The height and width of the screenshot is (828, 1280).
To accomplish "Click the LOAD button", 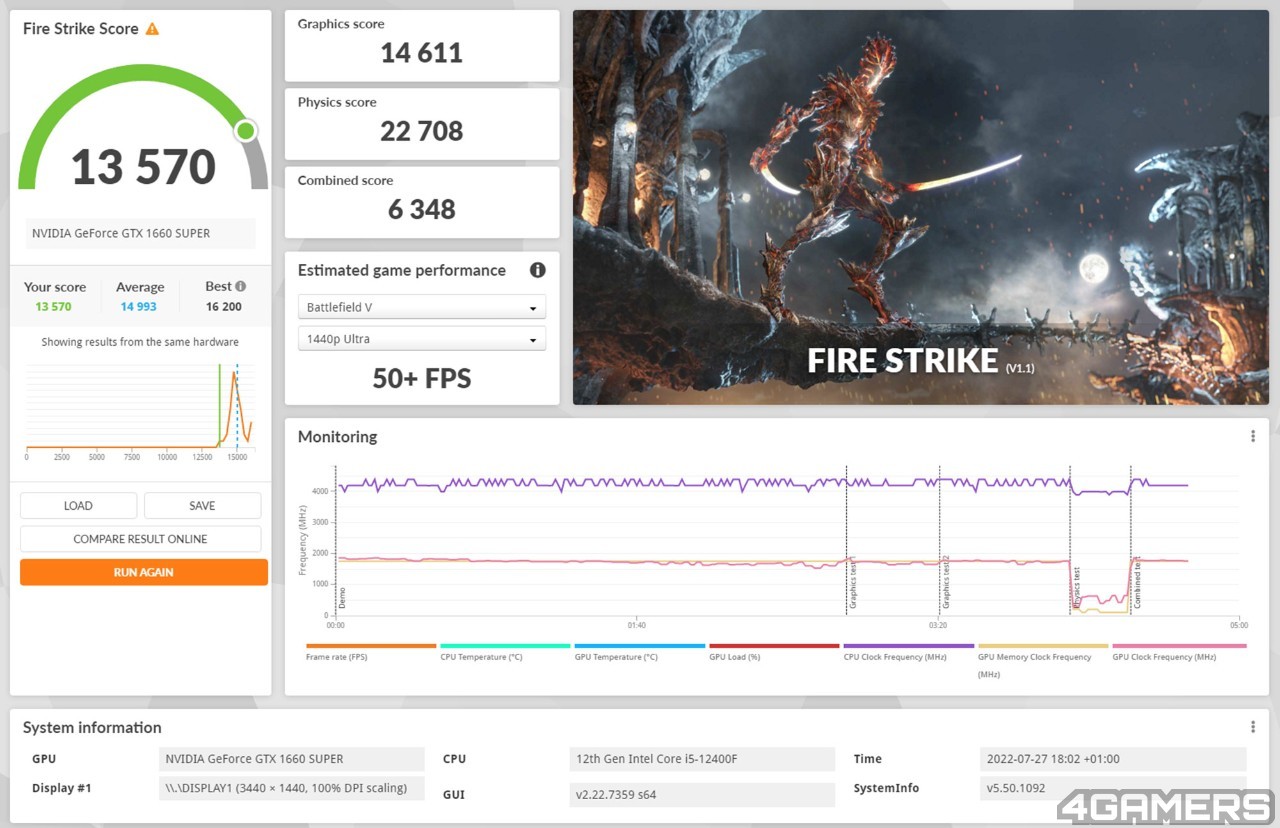I will coord(78,506).
